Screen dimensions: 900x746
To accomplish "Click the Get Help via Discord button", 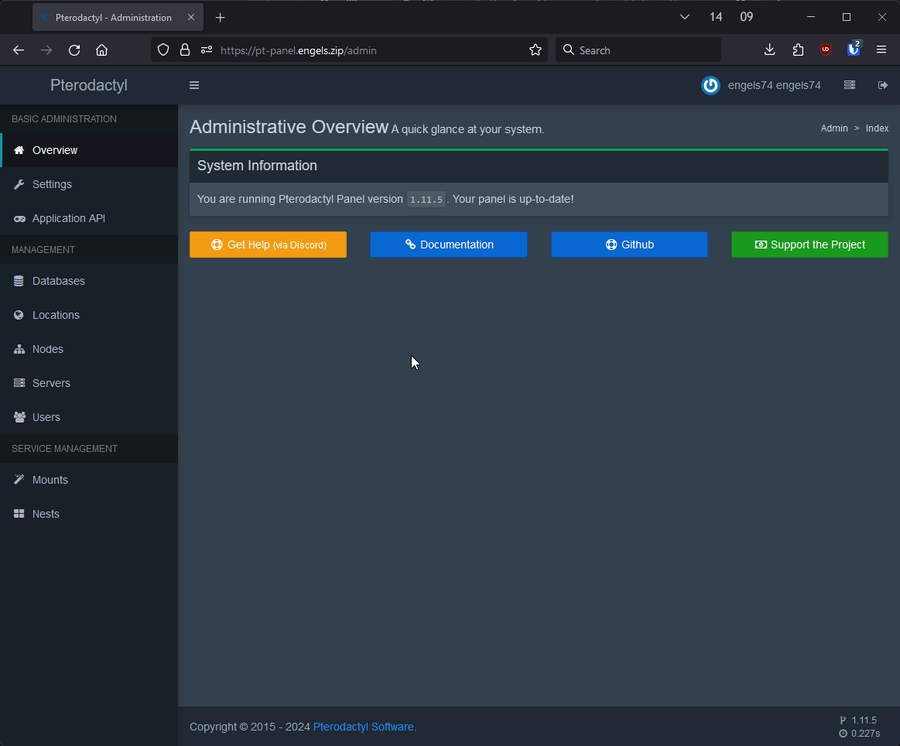I will 268,245.
